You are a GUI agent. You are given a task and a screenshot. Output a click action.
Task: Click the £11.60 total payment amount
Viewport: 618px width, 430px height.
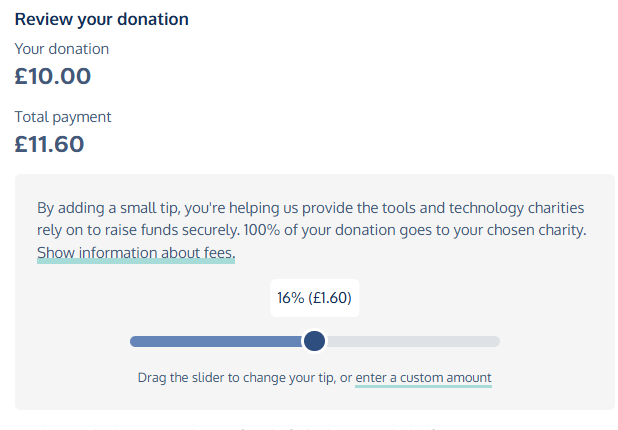coord(49,144)
